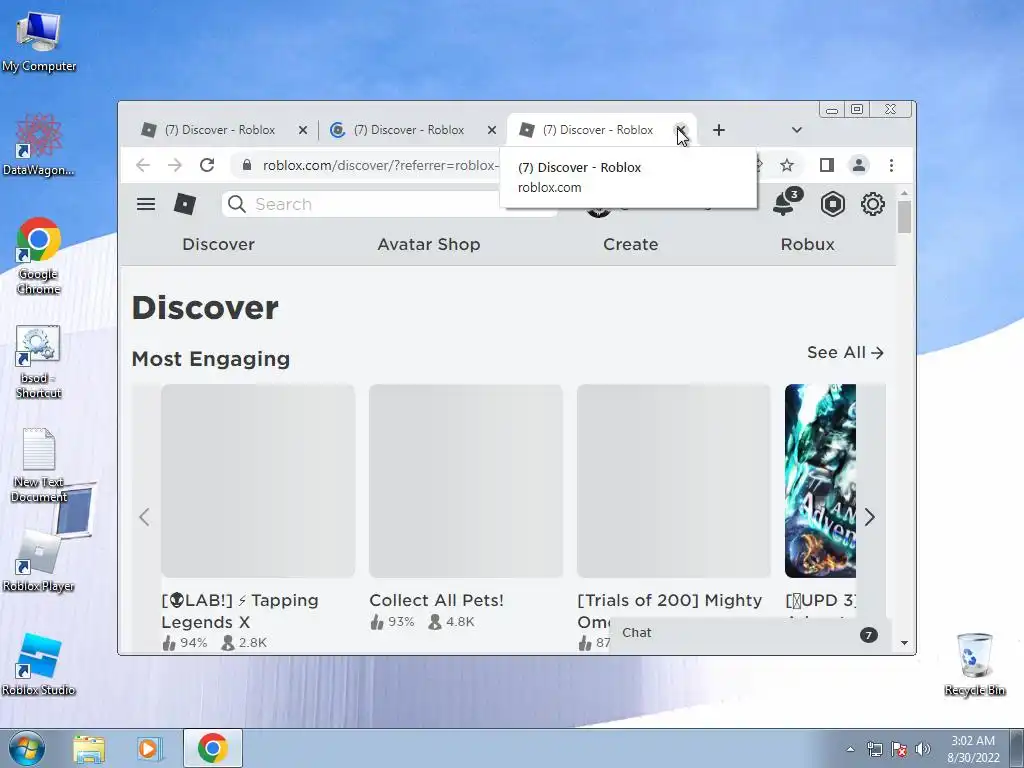
Task: Show hidden tray icons arrow
Action: [850, 749]
